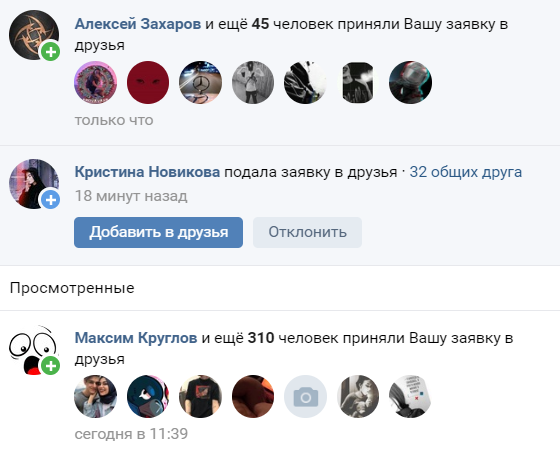Open the dark red avatar with eyes
The width and height of the screenshot is (560, 452).
click(148, 82)
